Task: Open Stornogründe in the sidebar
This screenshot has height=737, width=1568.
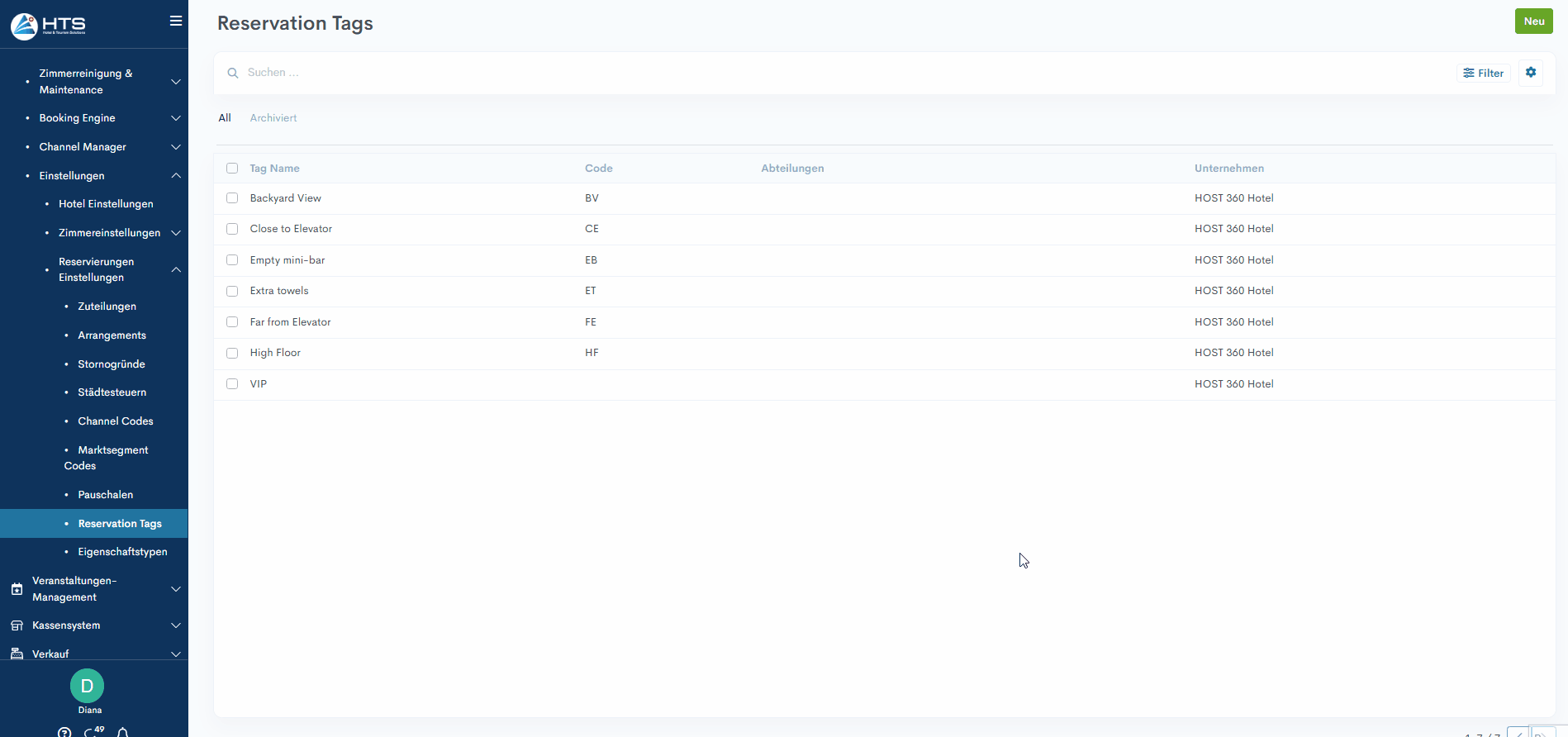Action: click(x=112, y=364)
